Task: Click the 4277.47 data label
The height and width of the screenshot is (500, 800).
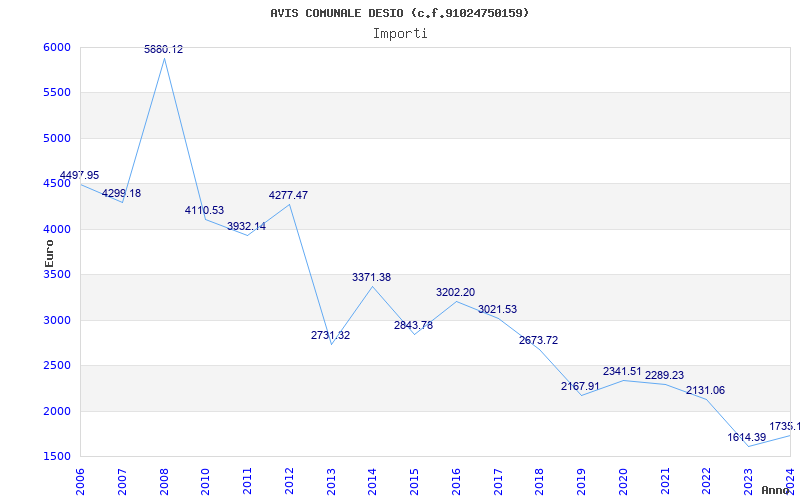Action: click(288, 195)
